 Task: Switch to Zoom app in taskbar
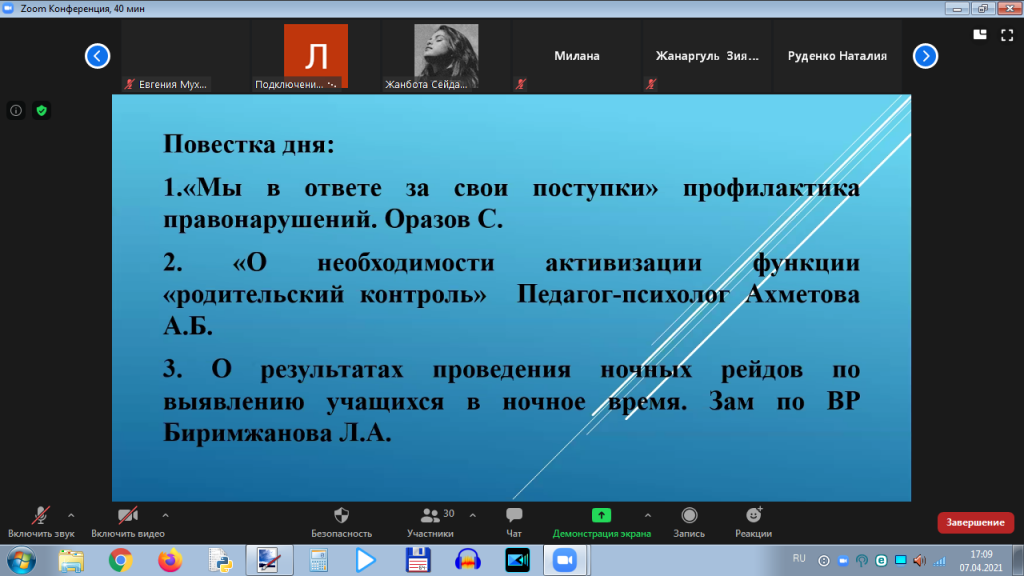point(566,561)
